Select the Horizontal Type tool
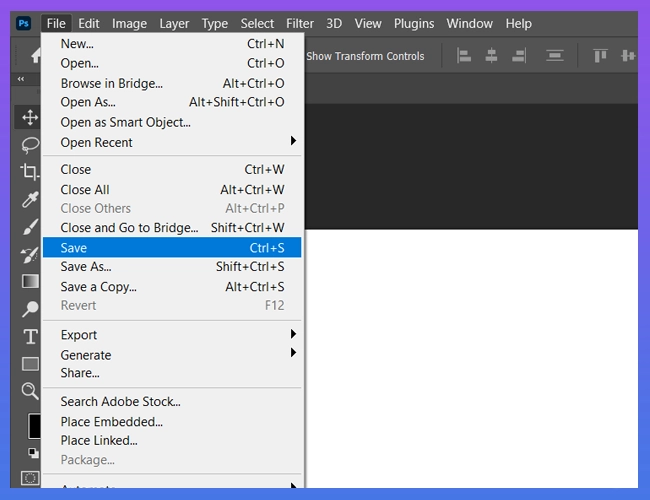Image resolution: width=650 pixels, height=500 pixels. [x=30, y=336]
